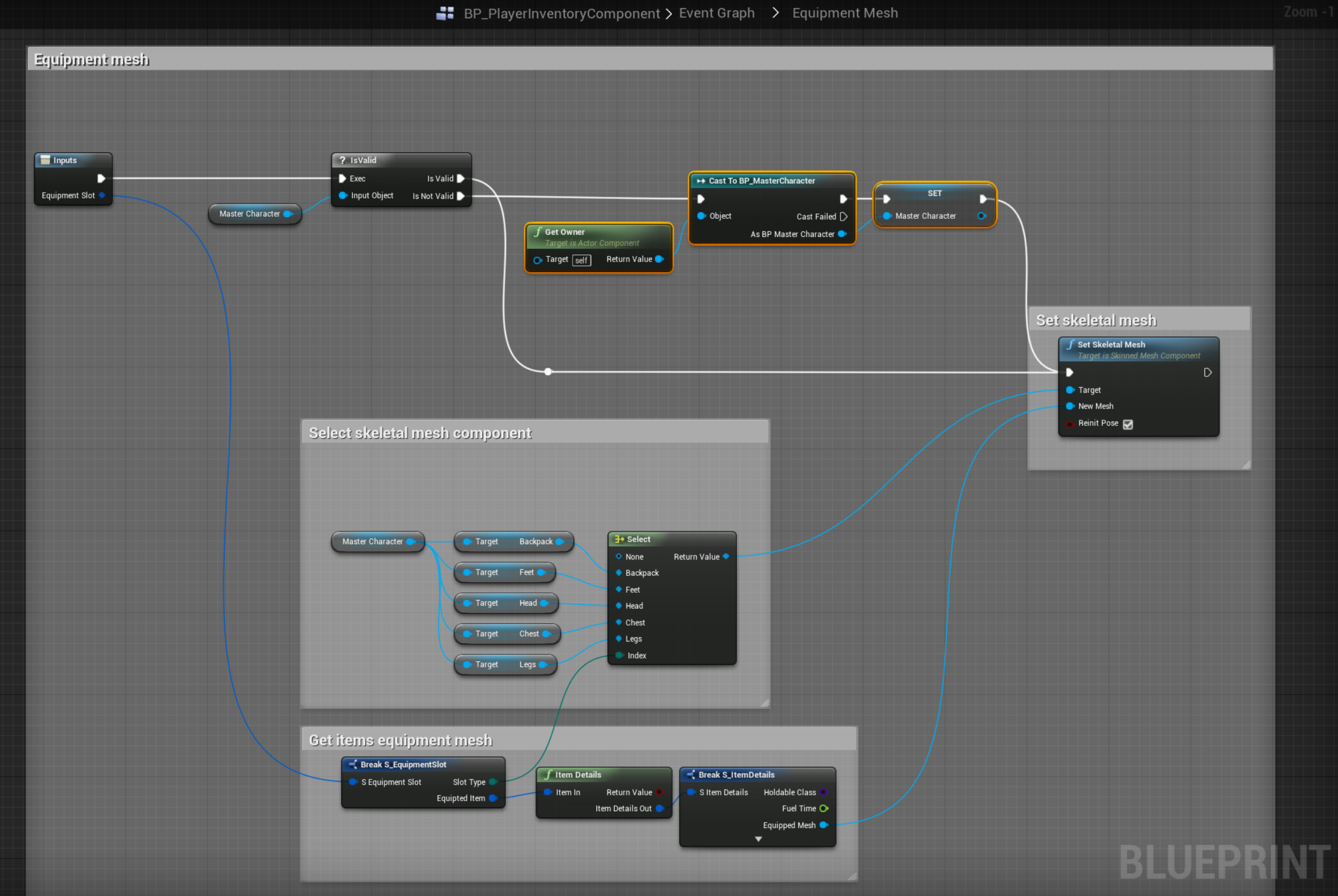Click the Break S_EquipmentSlot struct icon
The width and height of the screenshot is (1338, 896).
(x=352, y=764)
